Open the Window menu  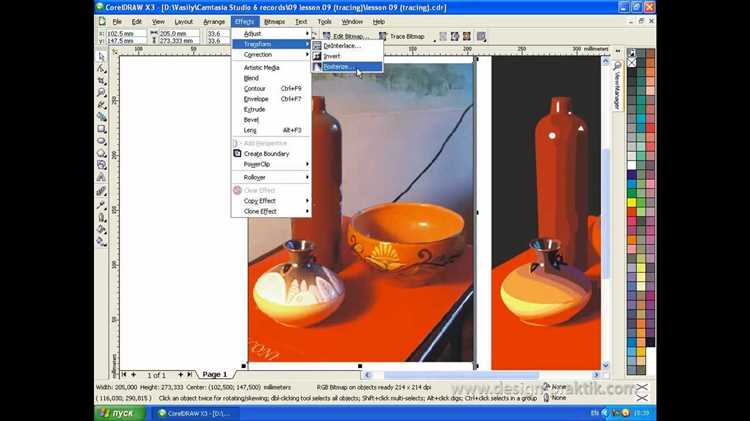tap(352, 22)
